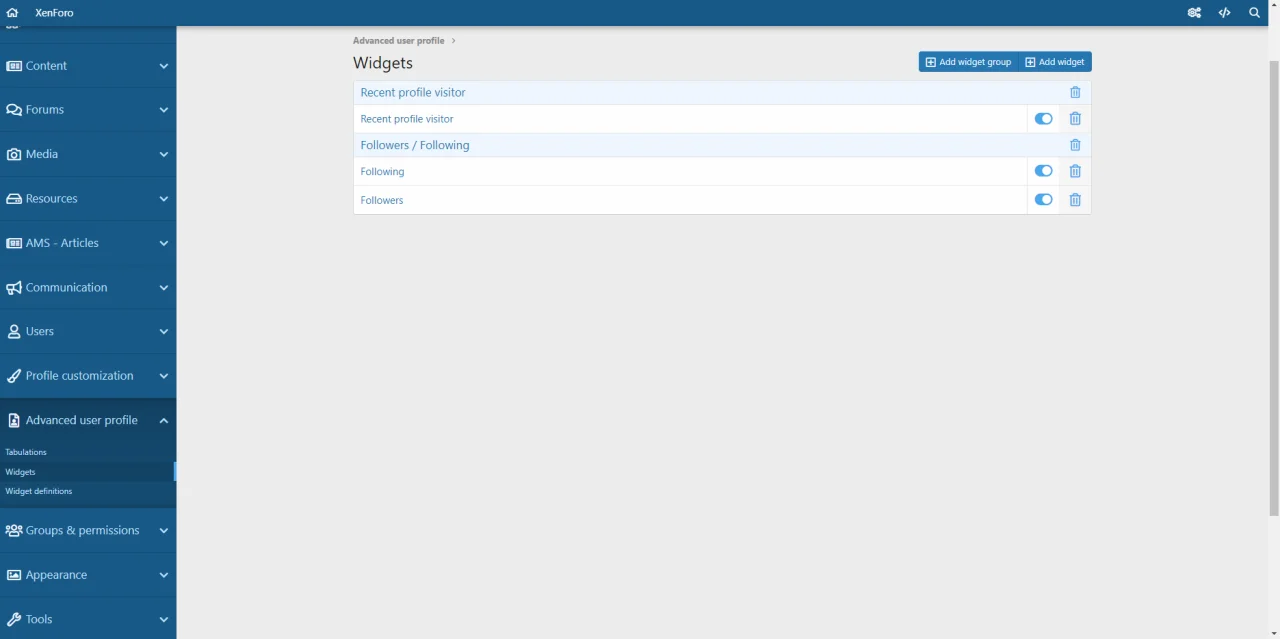Viewport: 1280px width, 639px height.
Task: Toggle the Following widget switch
Action: point(1043,171)
